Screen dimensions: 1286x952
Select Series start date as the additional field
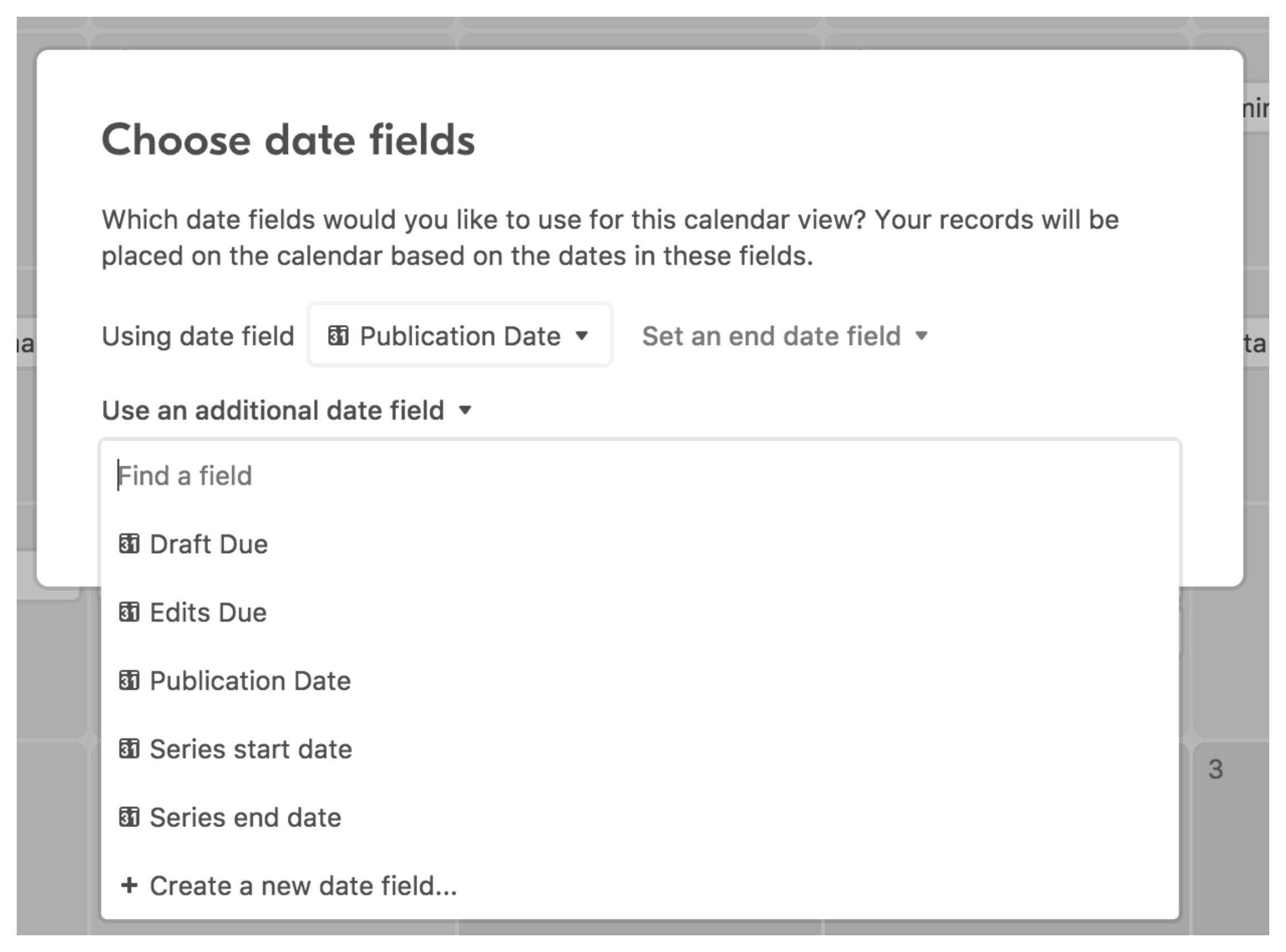click(x=249, y=749)
